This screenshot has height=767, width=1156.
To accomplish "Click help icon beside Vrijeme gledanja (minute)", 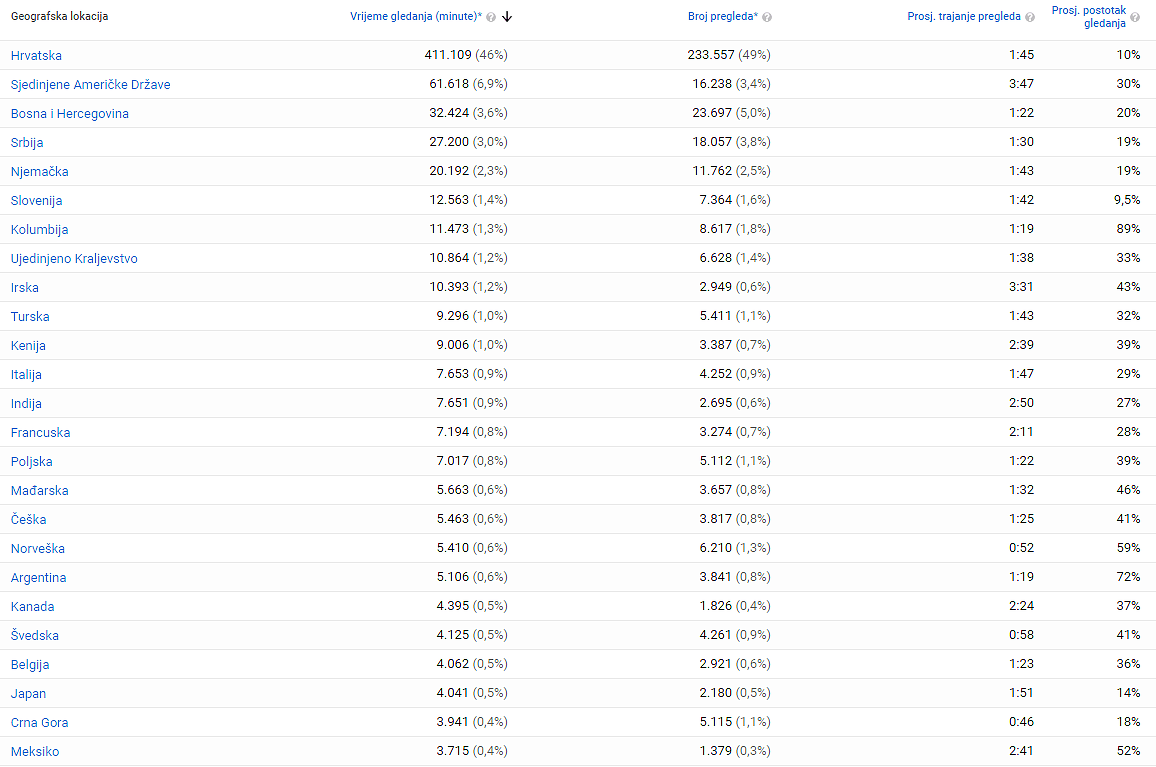I will (x=491, y=17).
